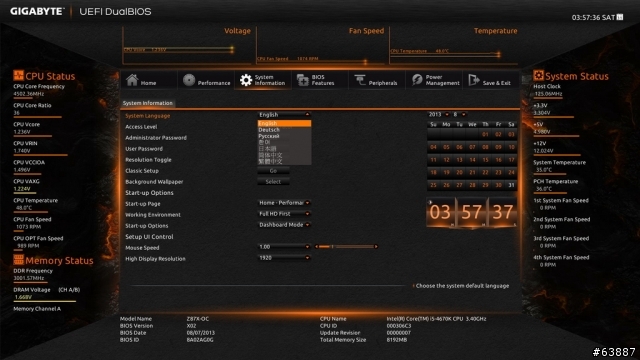The image size is (640, 360).
Task: Select the Access Level row
Action: pos(141,127)
